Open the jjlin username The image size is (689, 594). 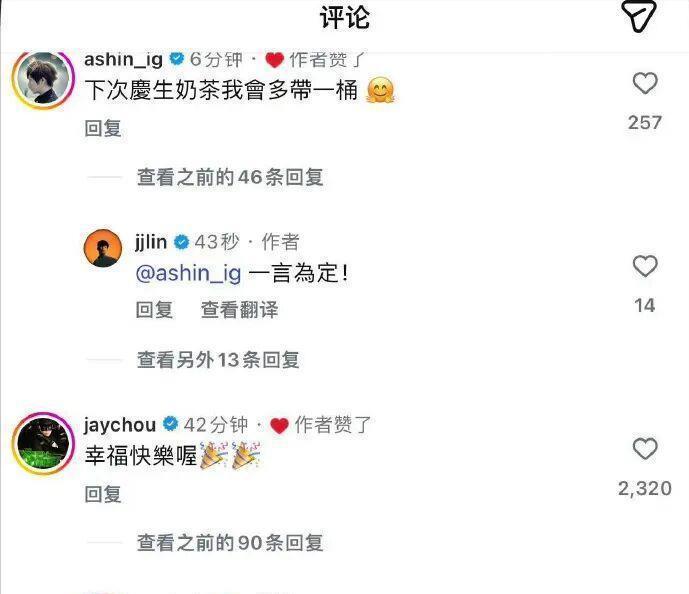[x=151, y=243]
